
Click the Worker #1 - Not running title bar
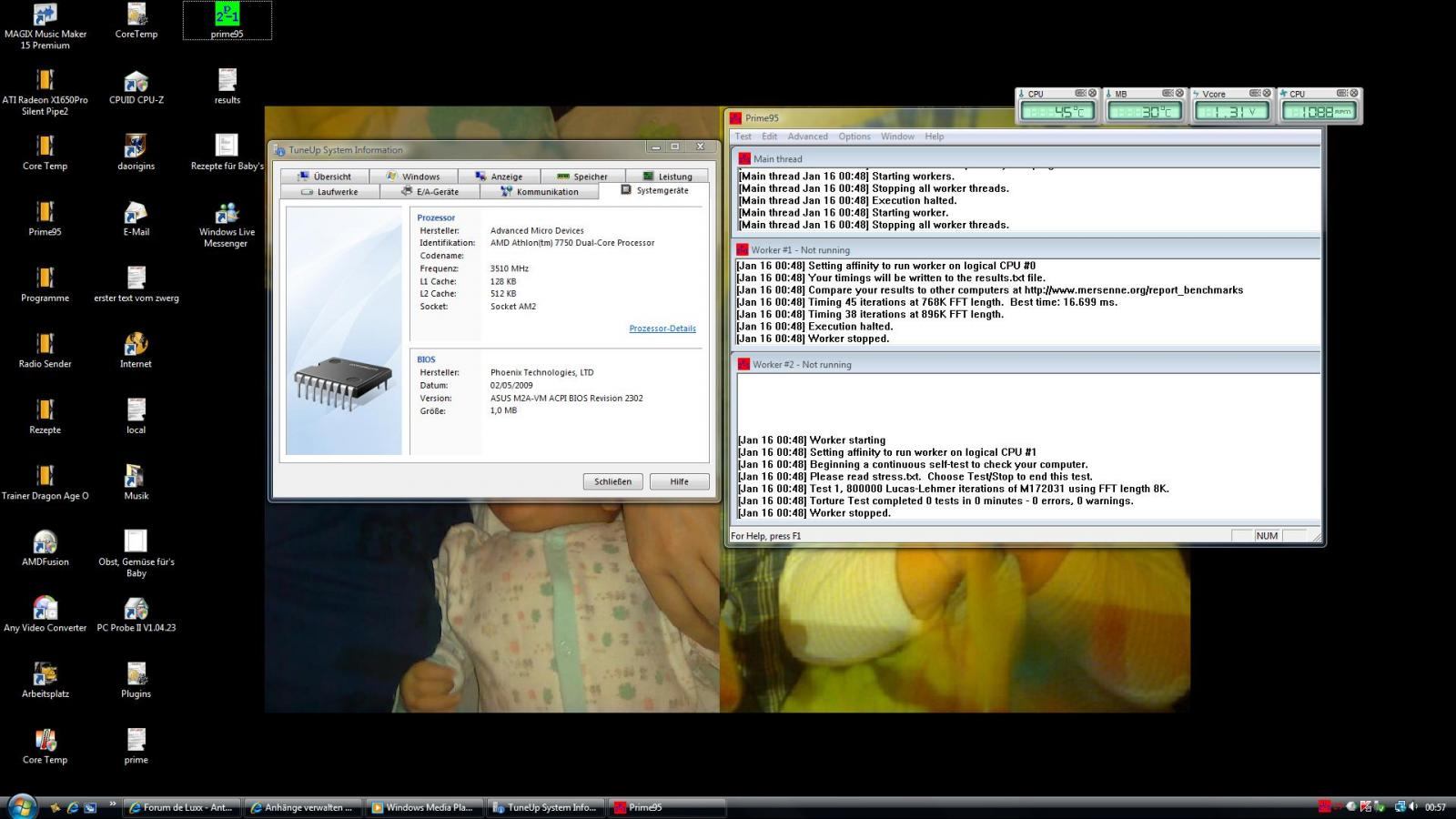click(1026, 249)
